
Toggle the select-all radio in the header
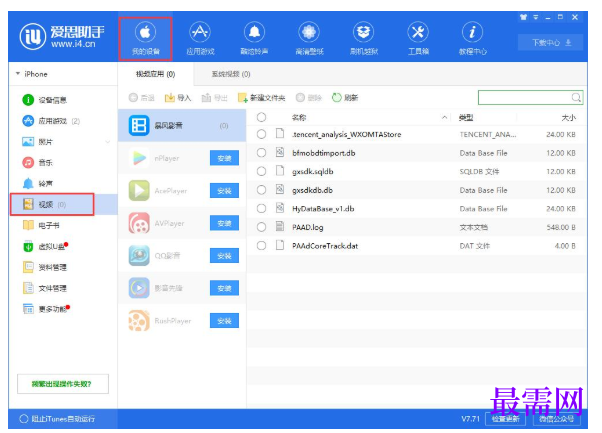(261, 117)
